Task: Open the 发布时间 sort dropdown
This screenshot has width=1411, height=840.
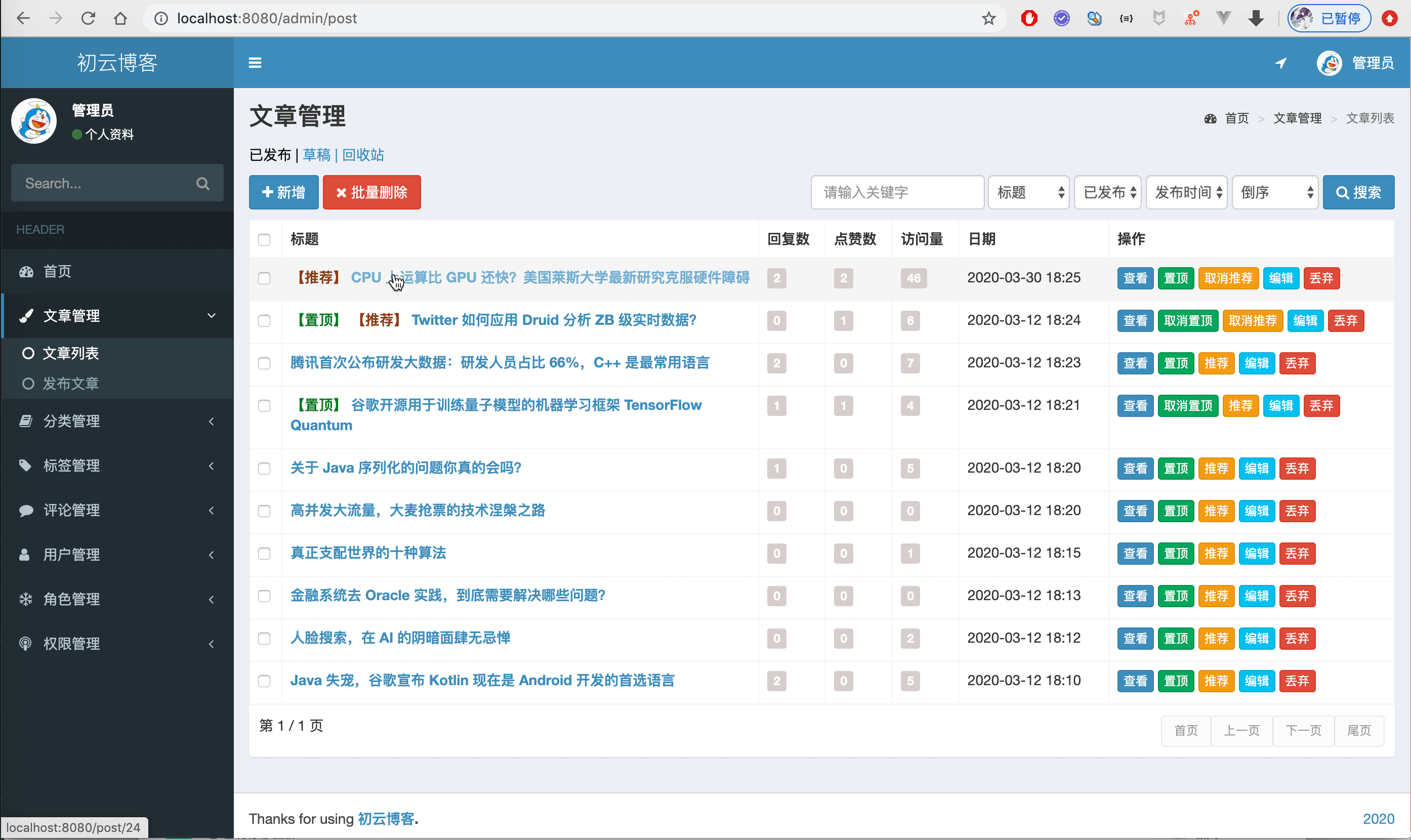Action: pos(1186,192)
